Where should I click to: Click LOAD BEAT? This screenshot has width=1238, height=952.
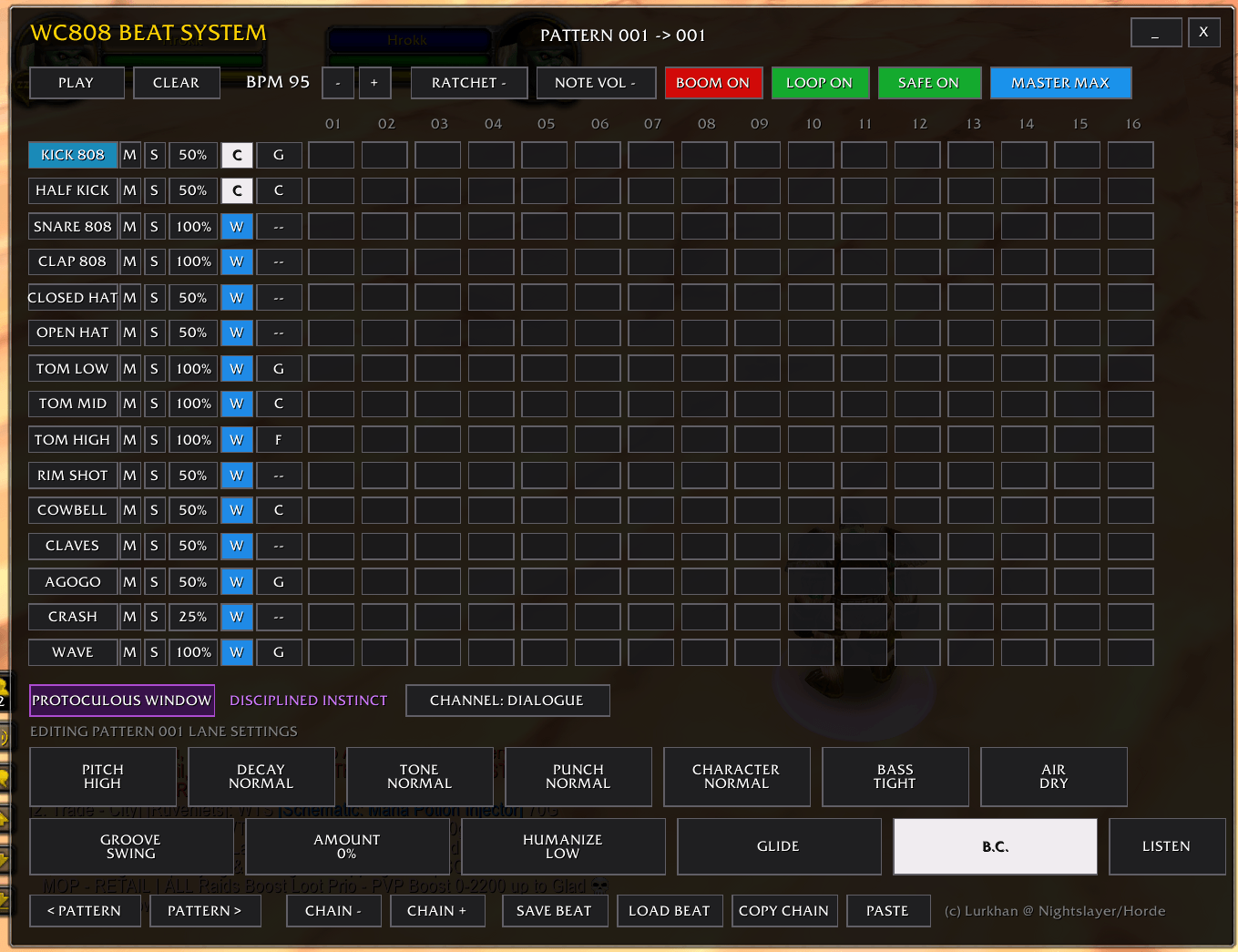pyautogui.click(x=670, y=911)
